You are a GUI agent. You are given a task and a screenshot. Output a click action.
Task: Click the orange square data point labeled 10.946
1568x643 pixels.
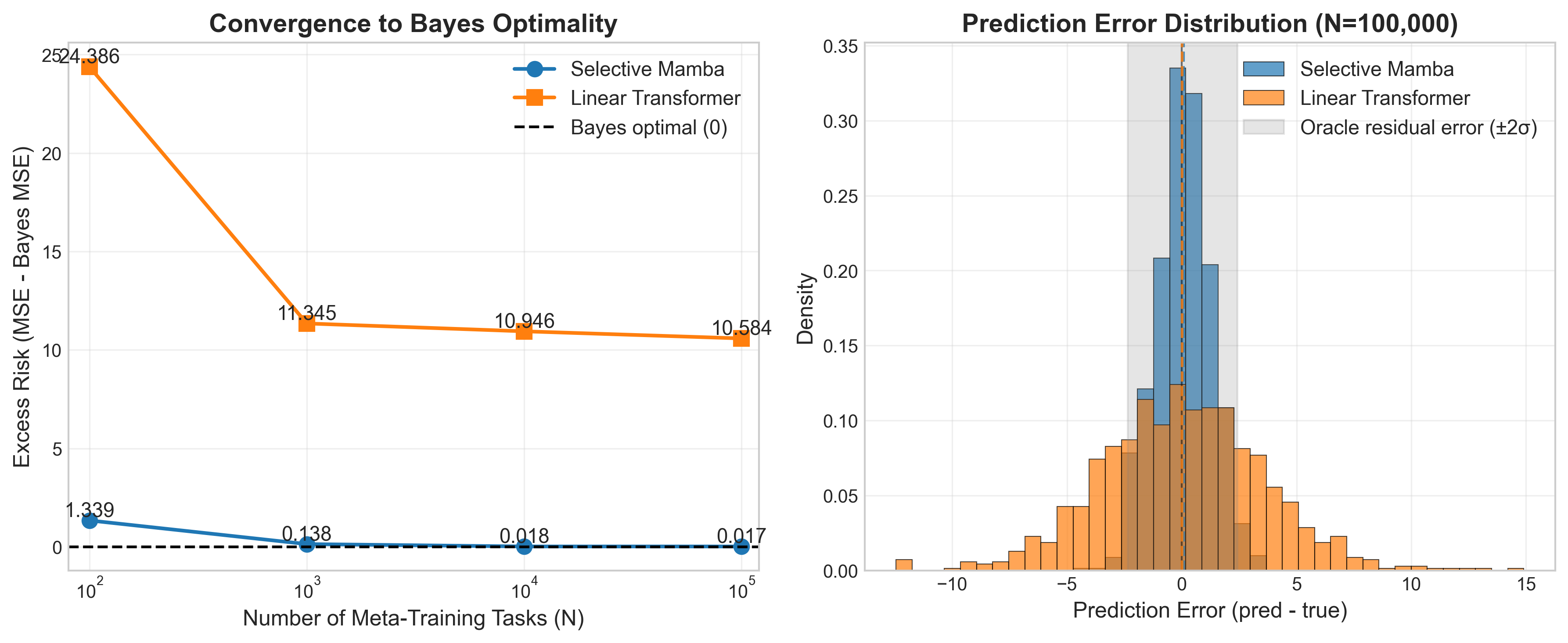(x=524, y=331)
